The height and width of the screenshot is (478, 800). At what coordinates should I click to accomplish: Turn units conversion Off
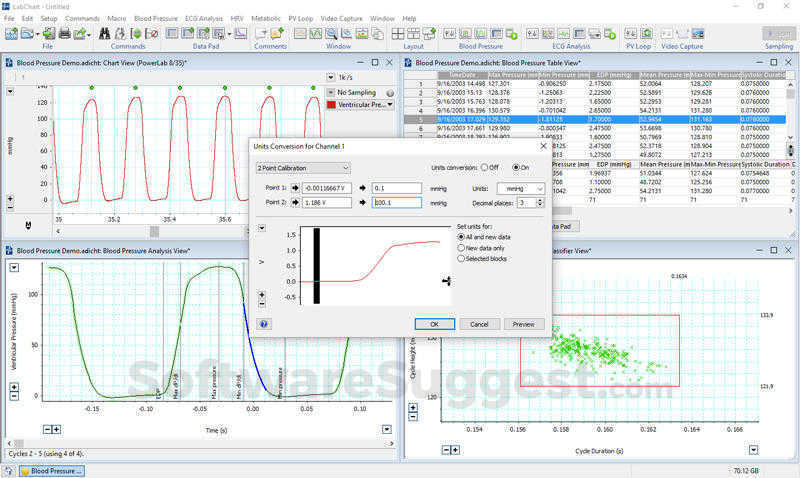point(485,167)
